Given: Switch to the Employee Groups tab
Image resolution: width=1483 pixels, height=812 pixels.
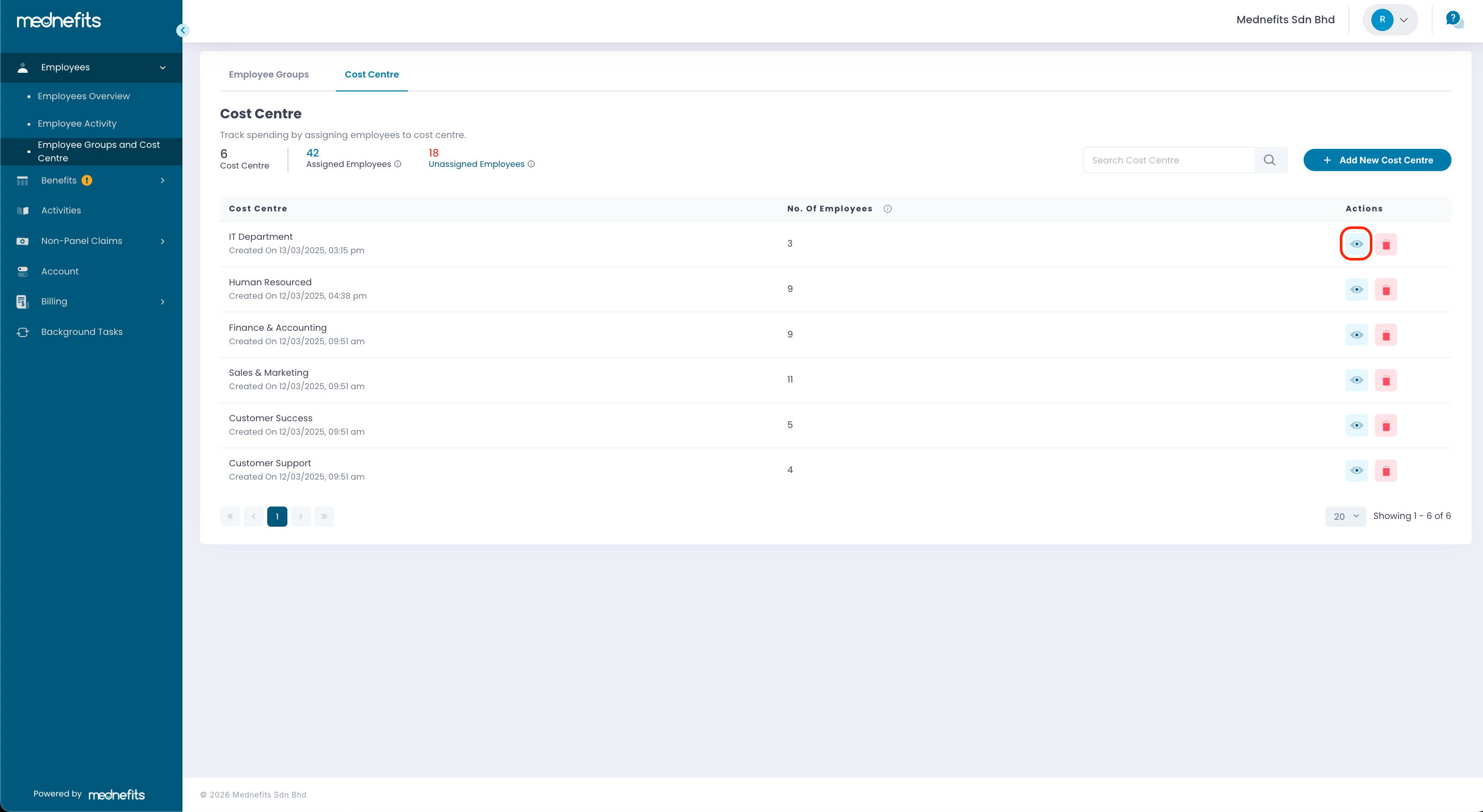Looking at the screenshot, I should click(268, 74).
